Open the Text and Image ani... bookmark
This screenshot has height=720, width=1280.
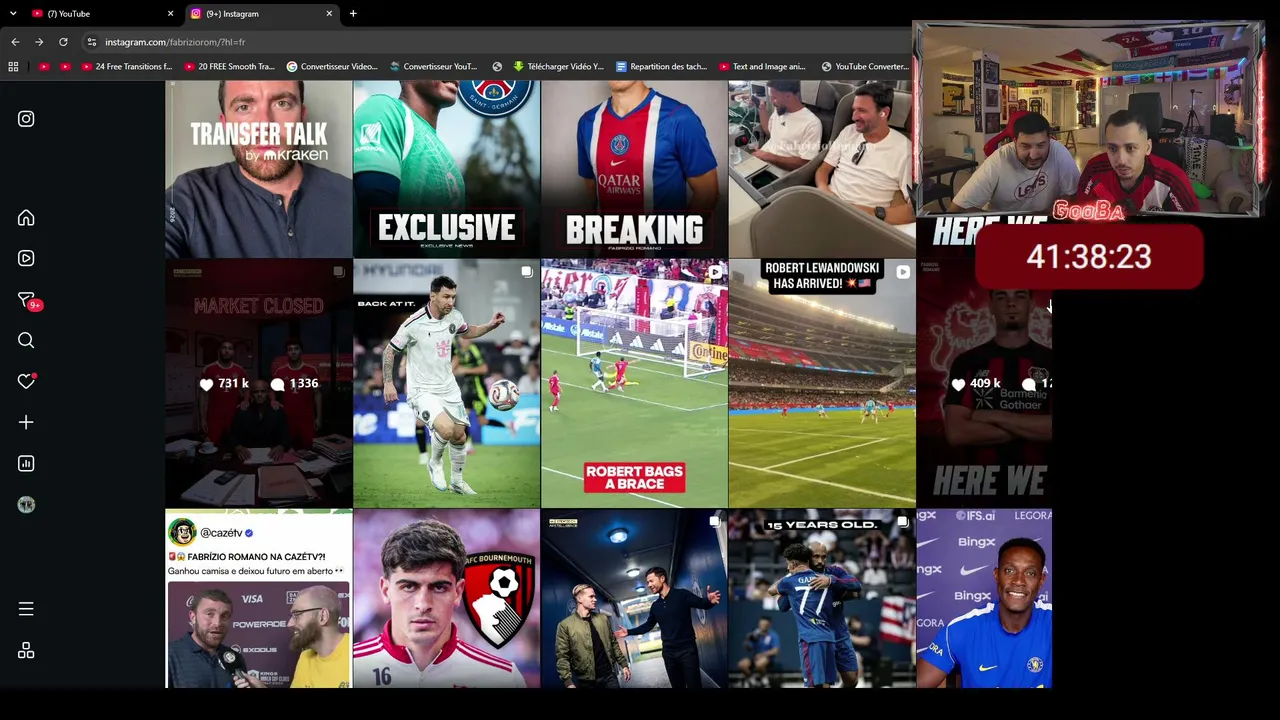click(x=762, y=67)
